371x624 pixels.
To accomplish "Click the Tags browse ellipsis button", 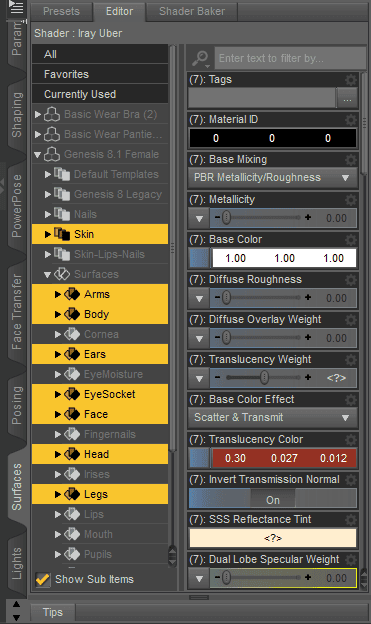I will pos(347,99).
